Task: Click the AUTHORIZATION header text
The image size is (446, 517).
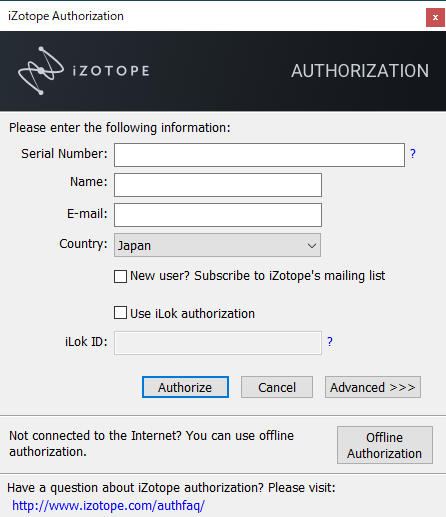Action: [x=360, y=71]
